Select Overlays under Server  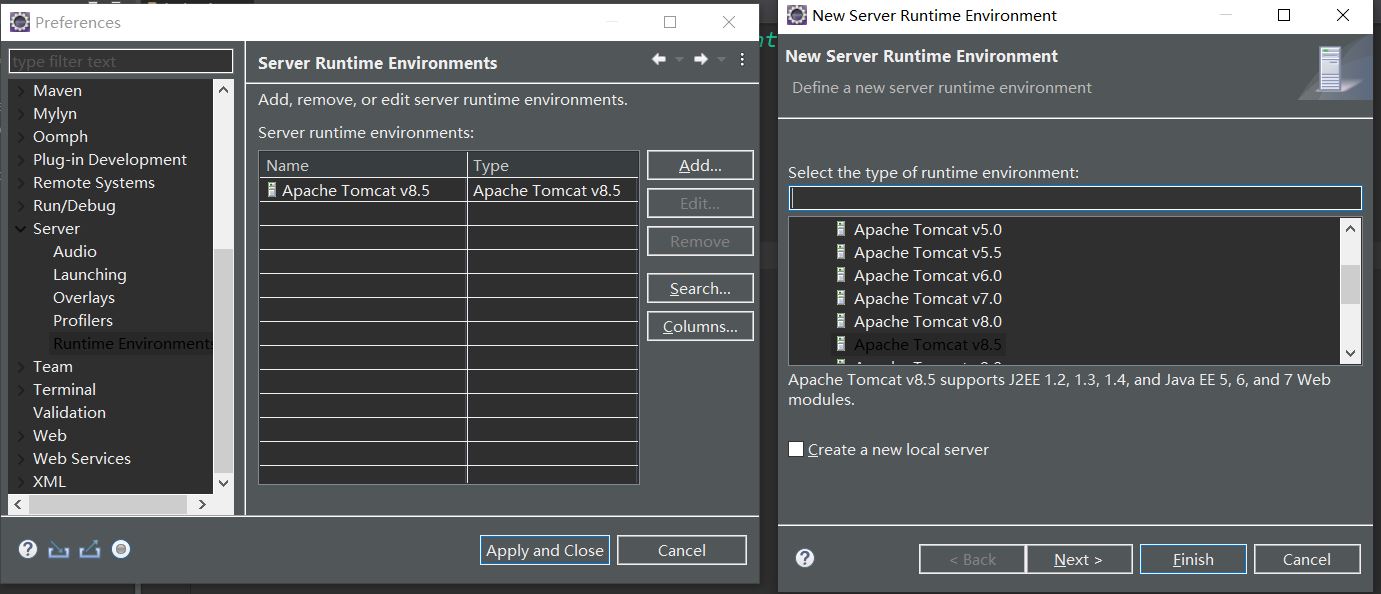click(84, 298)
